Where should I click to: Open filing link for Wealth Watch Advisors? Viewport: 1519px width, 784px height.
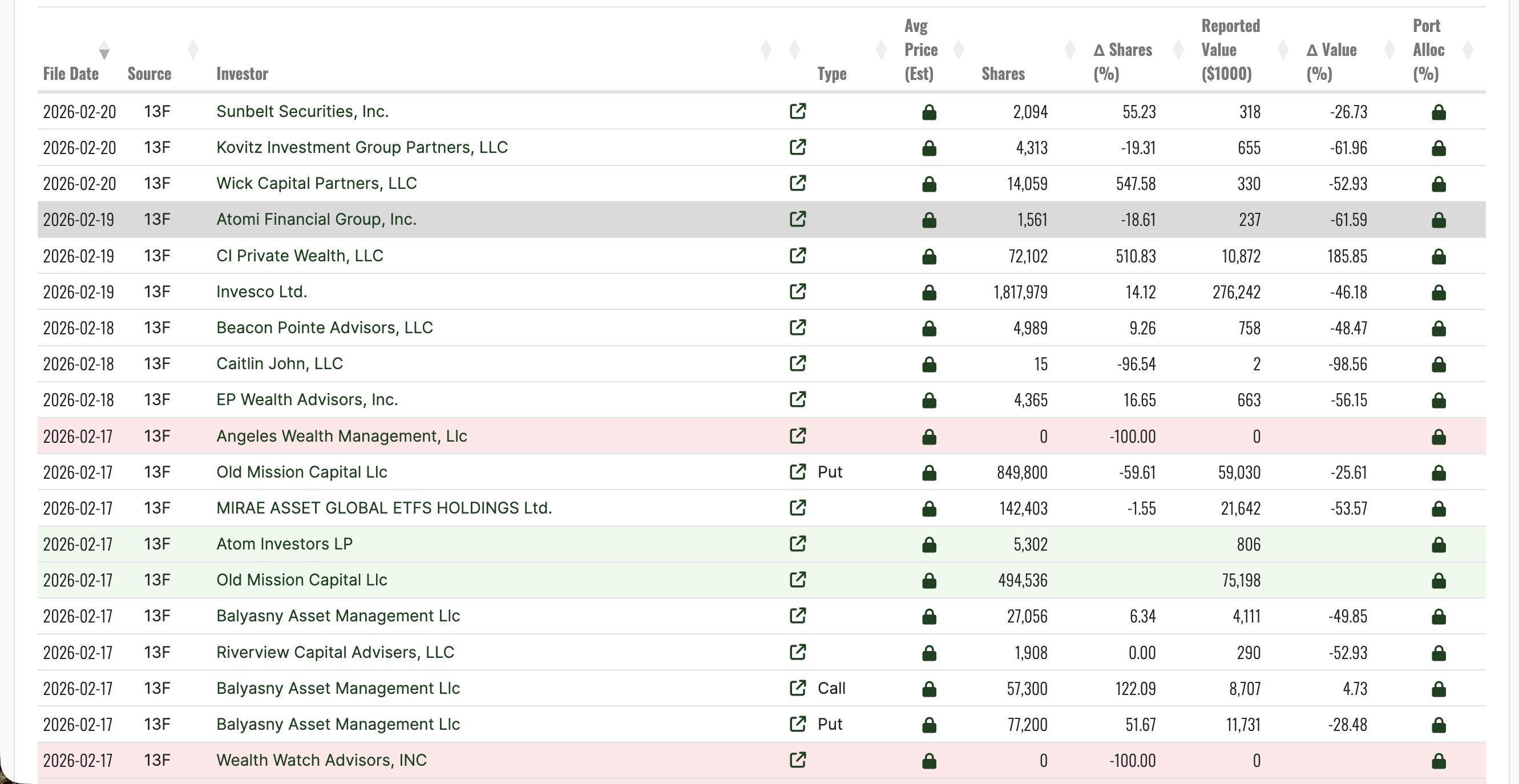click(798, 761)
